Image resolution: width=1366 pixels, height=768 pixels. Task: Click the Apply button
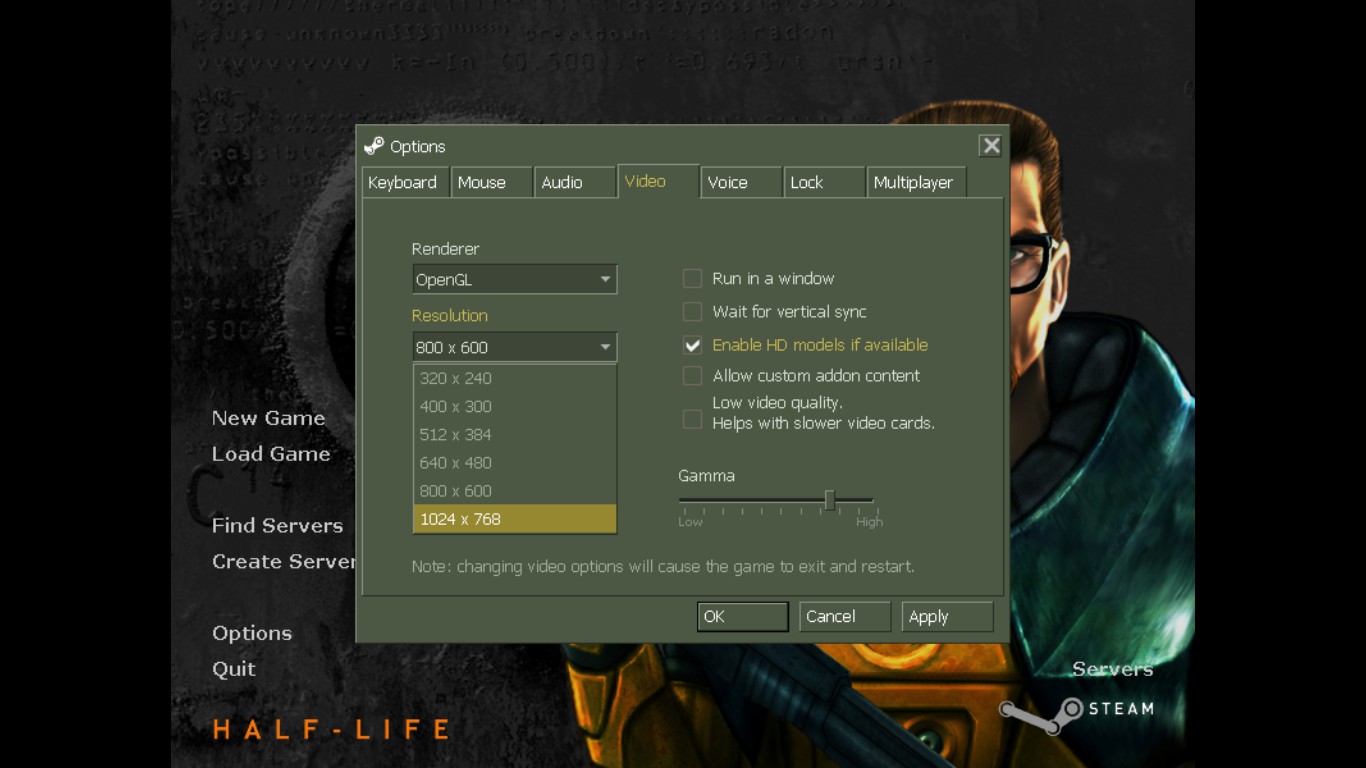(947, 617)
